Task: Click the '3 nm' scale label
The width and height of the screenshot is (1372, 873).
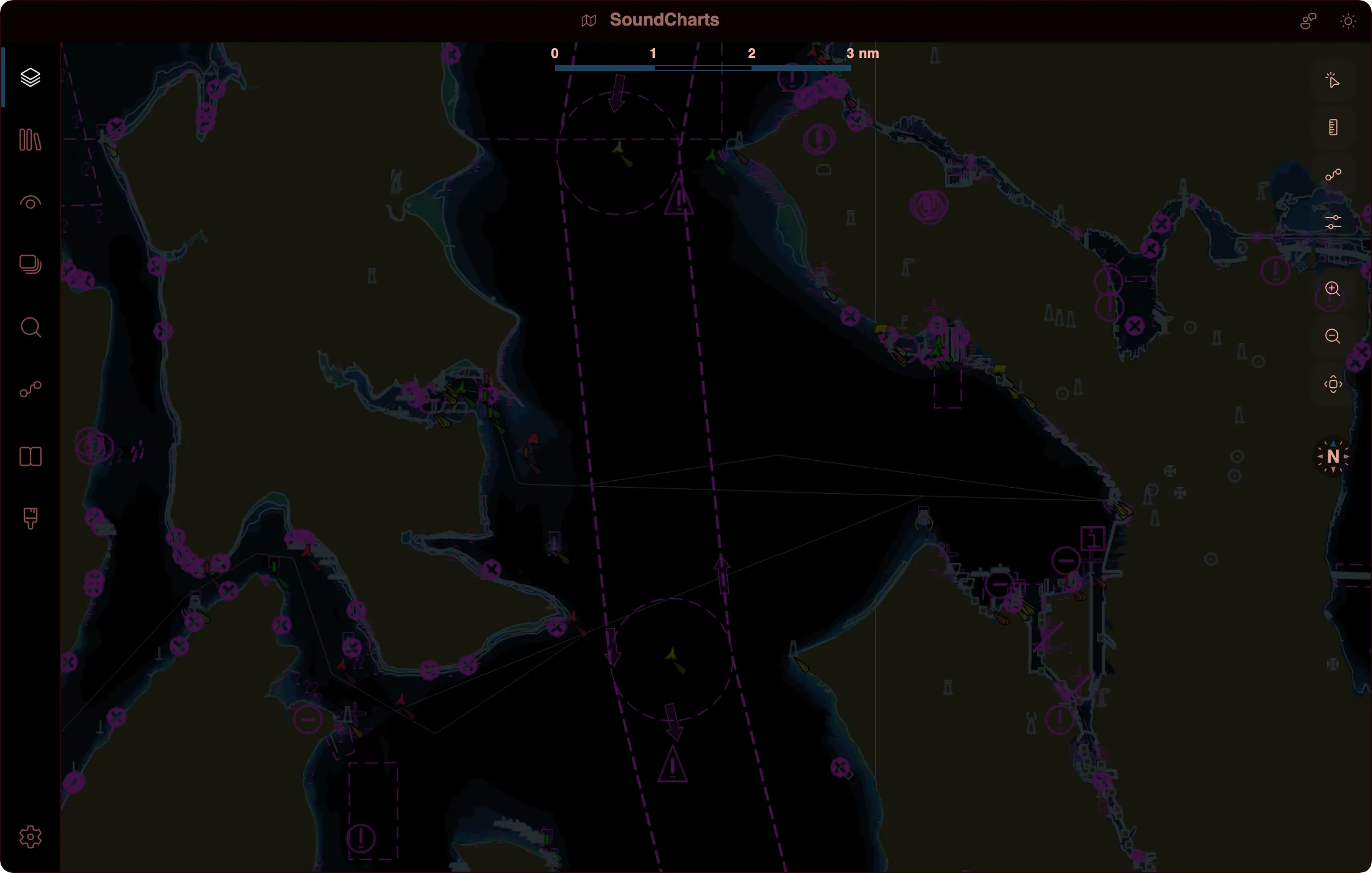Action: [862, 53]
